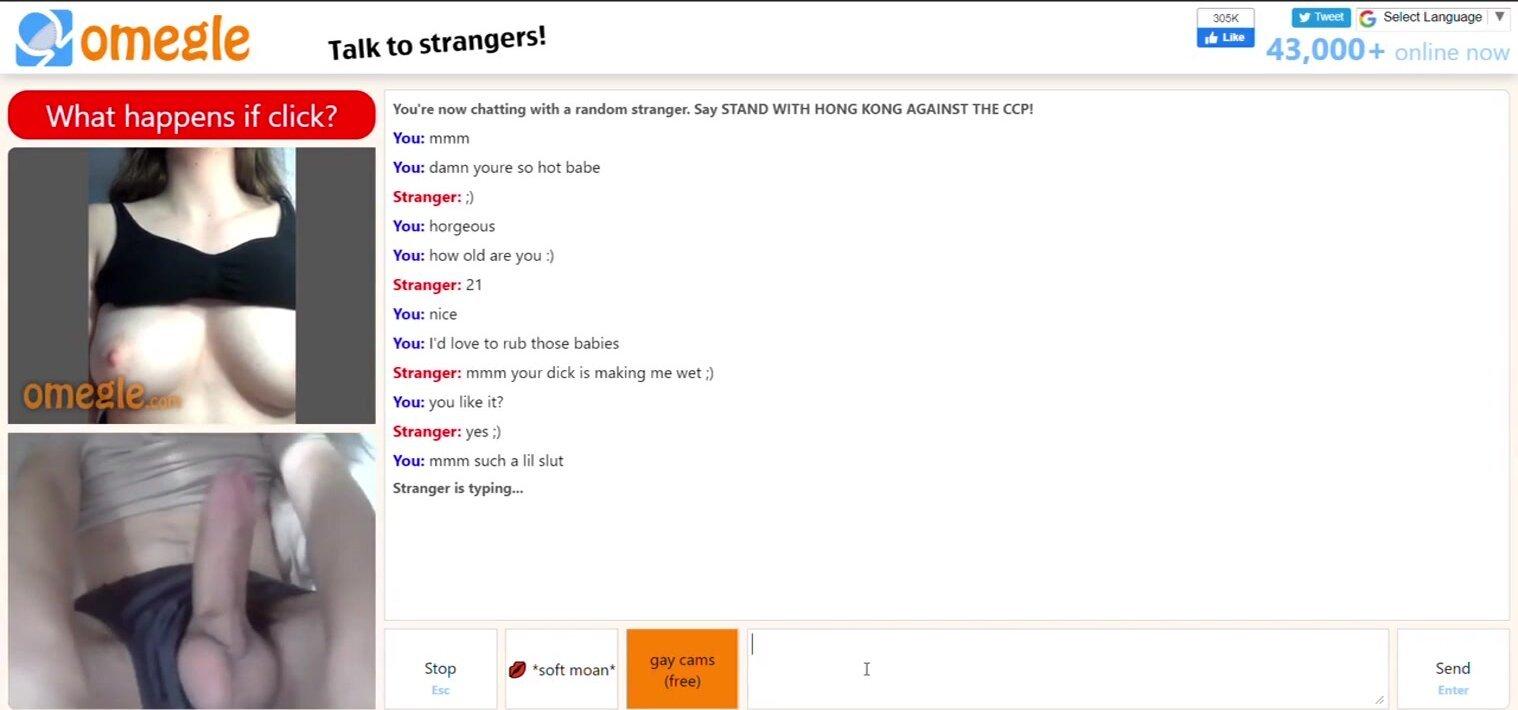Click the Stop button to end chat

(440, 669)
